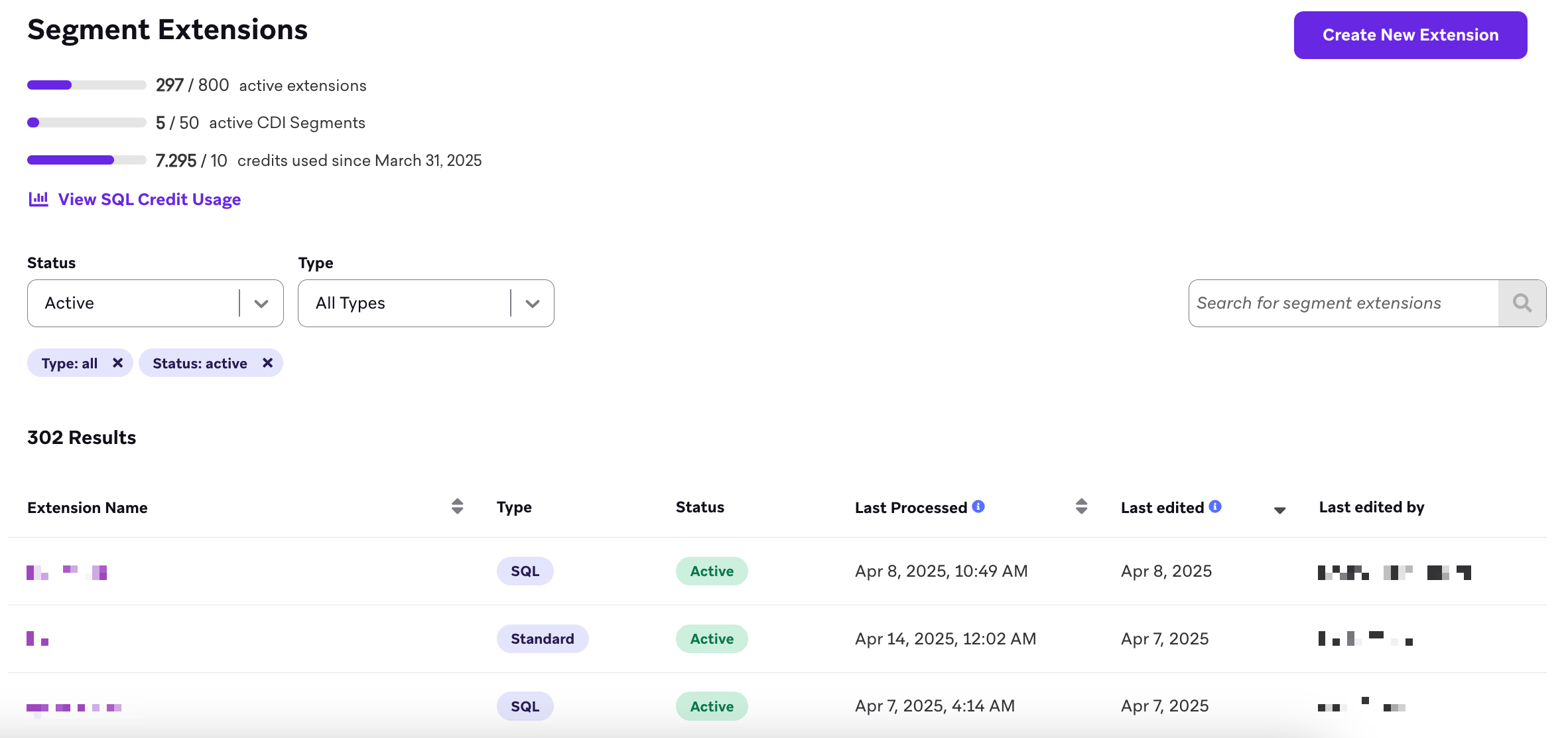Click Create New Extension button
Viewport: 1568px width, 738px height.
pyautogui.click(x=1410, y=35)
